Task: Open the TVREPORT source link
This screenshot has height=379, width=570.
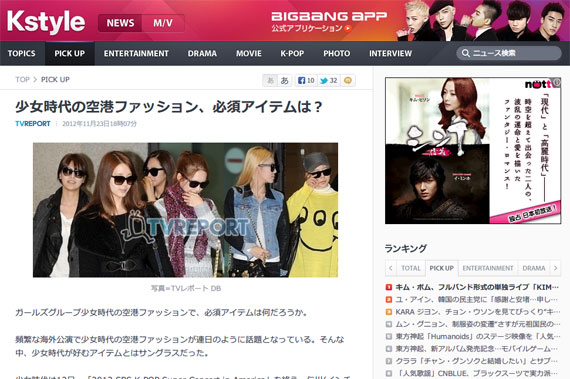Action: click(x=33, y=124)
